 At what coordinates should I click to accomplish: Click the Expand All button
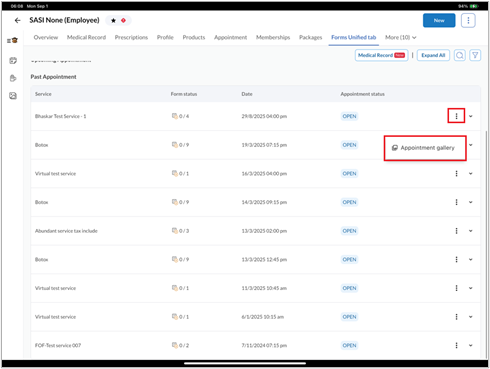pyautogui.click(x=433, y=55)
